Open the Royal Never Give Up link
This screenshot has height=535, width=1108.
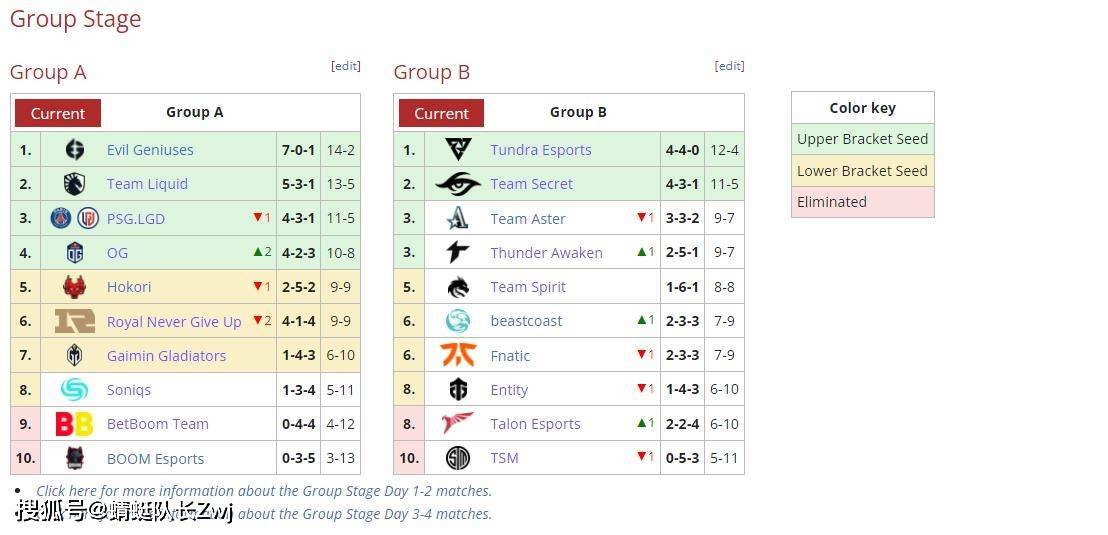pos(174,322)
